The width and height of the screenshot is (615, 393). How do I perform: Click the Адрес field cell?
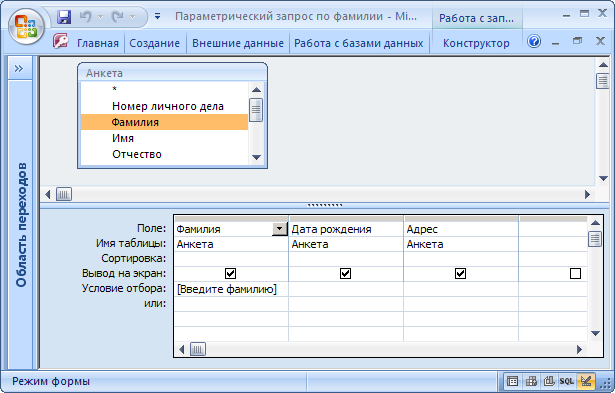coord(461,229)
